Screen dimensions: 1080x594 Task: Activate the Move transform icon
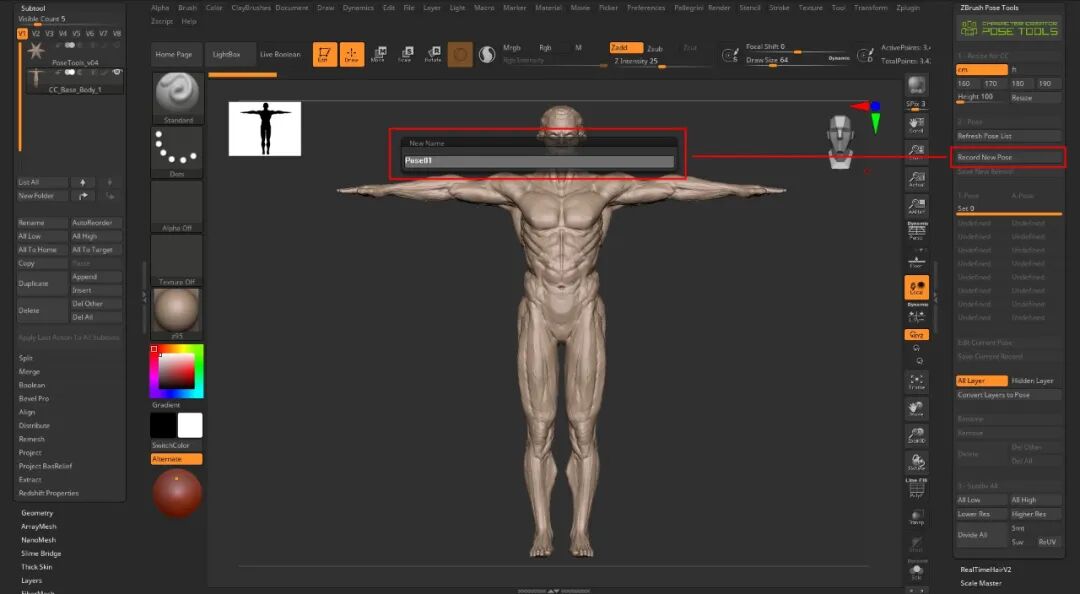(378, 54)
